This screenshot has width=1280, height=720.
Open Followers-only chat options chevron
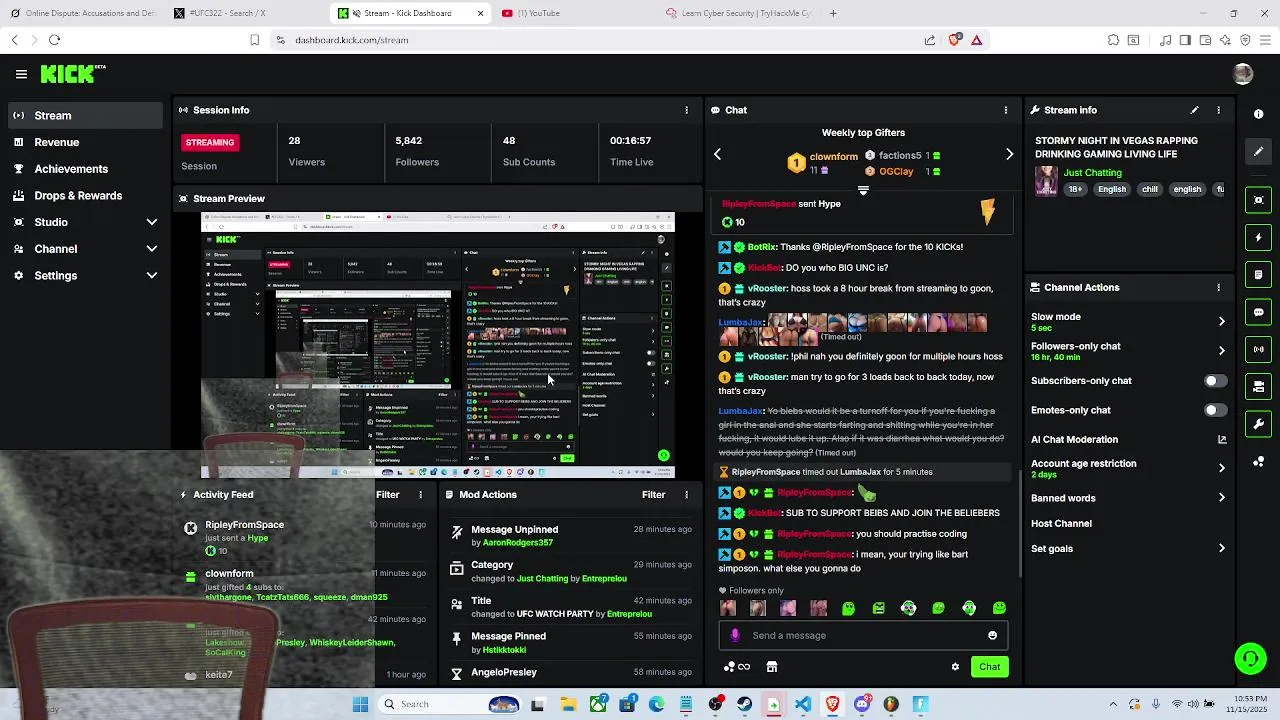(x=1221, y=351)
